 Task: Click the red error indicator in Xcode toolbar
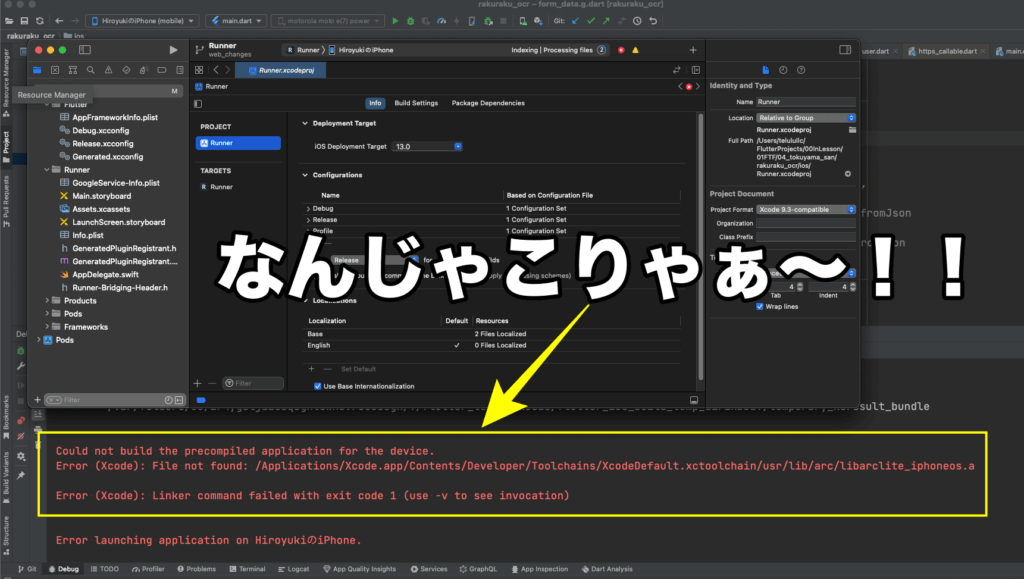pyautogui.click(x=621, y=50)
